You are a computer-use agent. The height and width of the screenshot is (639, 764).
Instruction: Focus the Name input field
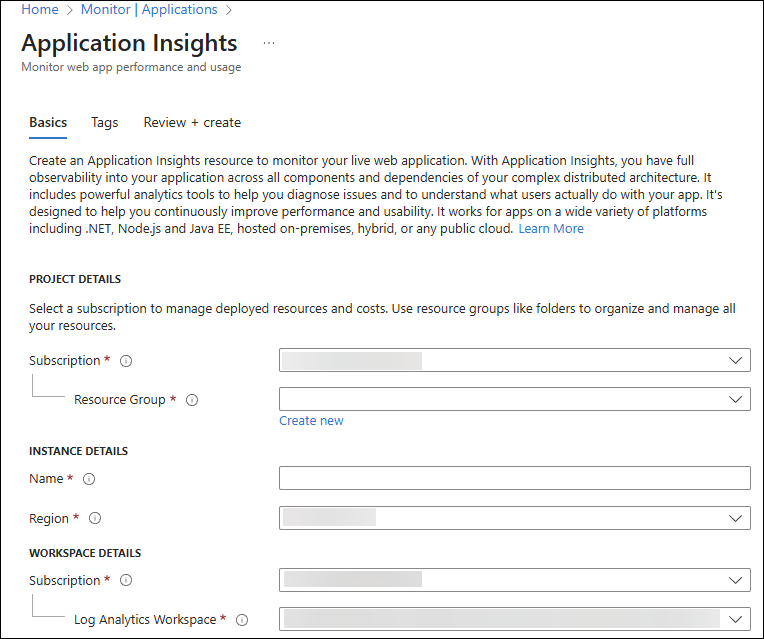click(x=515, y=478)
